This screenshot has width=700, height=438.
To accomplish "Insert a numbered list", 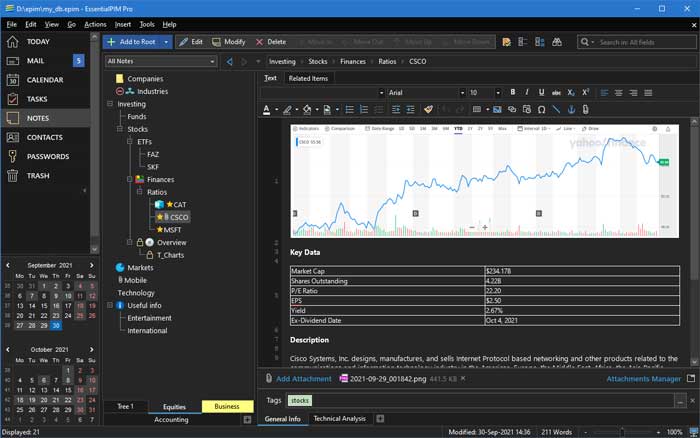I will [x=364, y=109].
